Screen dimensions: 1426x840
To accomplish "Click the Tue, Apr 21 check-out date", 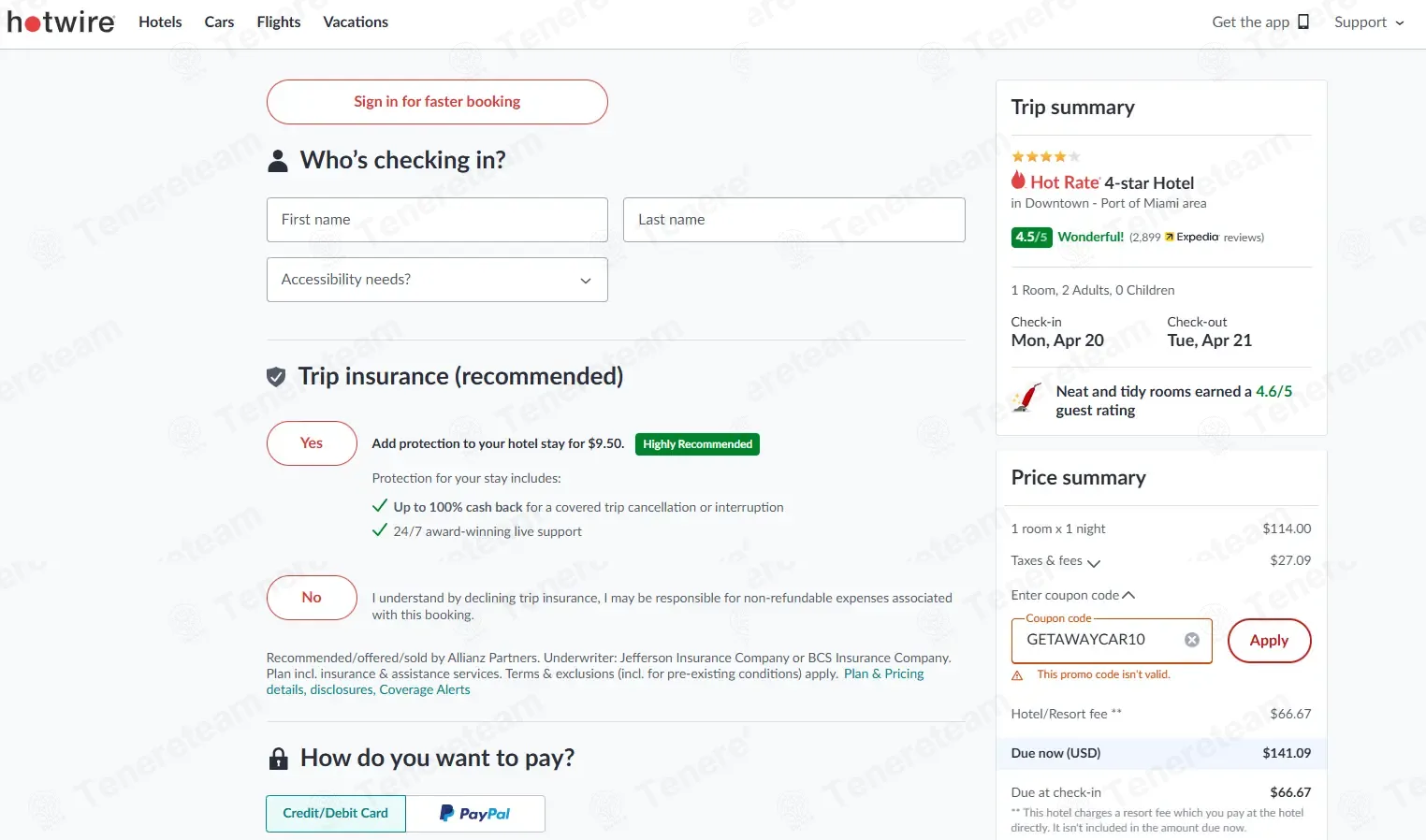I will coord(1209,340).
